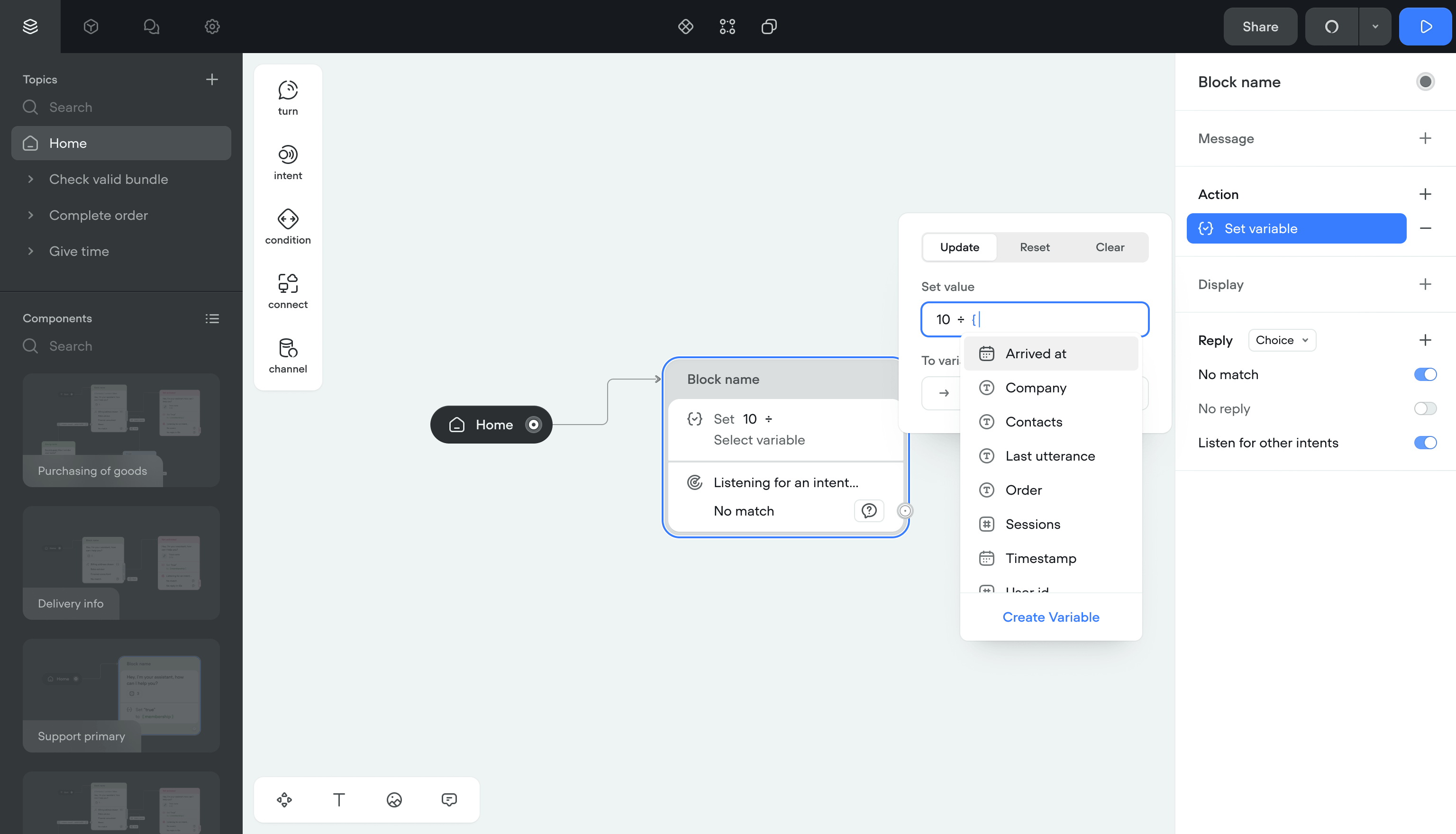This screenshot has width=1456, height=834.
Task: Expand the Check valid bundle topic
Action: click(x=31, y=179)
